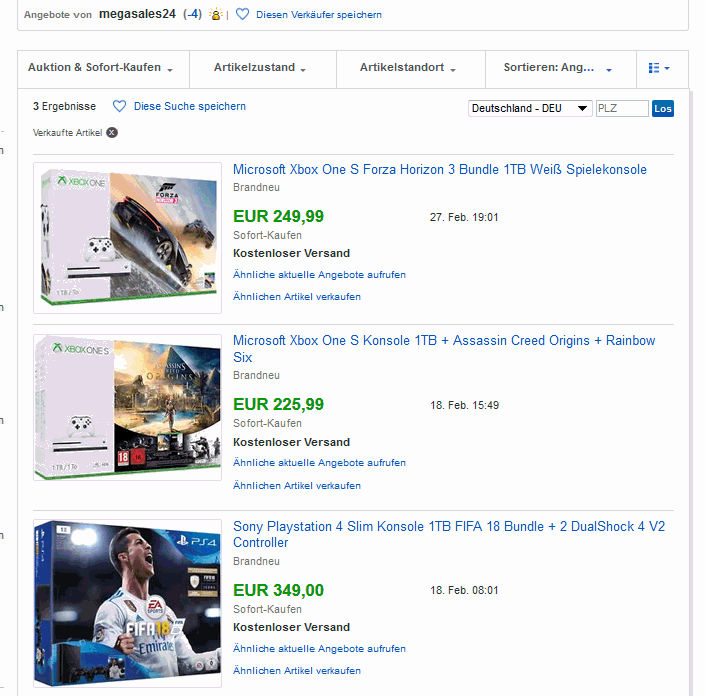Expand the Artikelzustand filter
The image size is (705, 696).
pos(263,69)
